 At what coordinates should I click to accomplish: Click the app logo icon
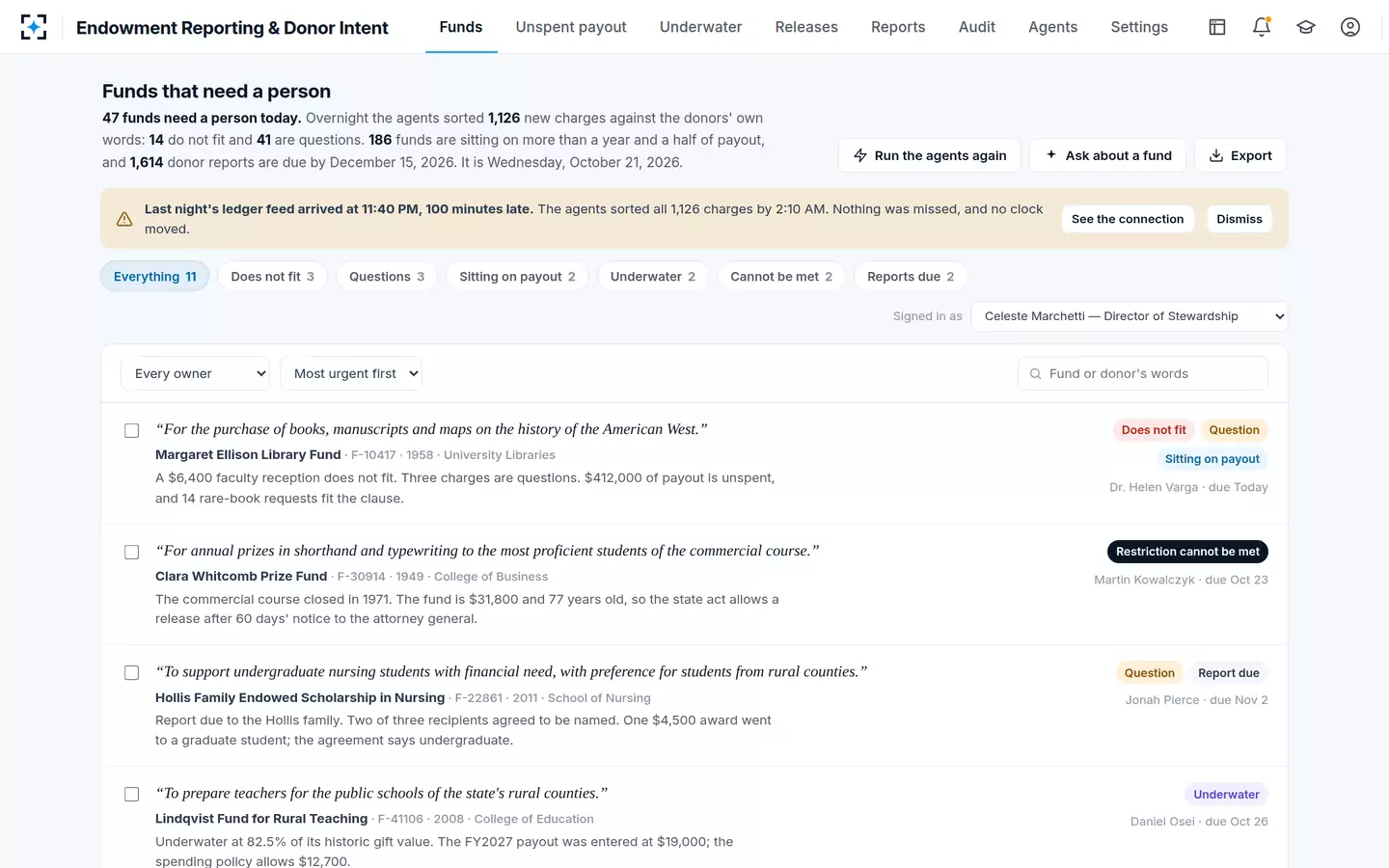34,27
